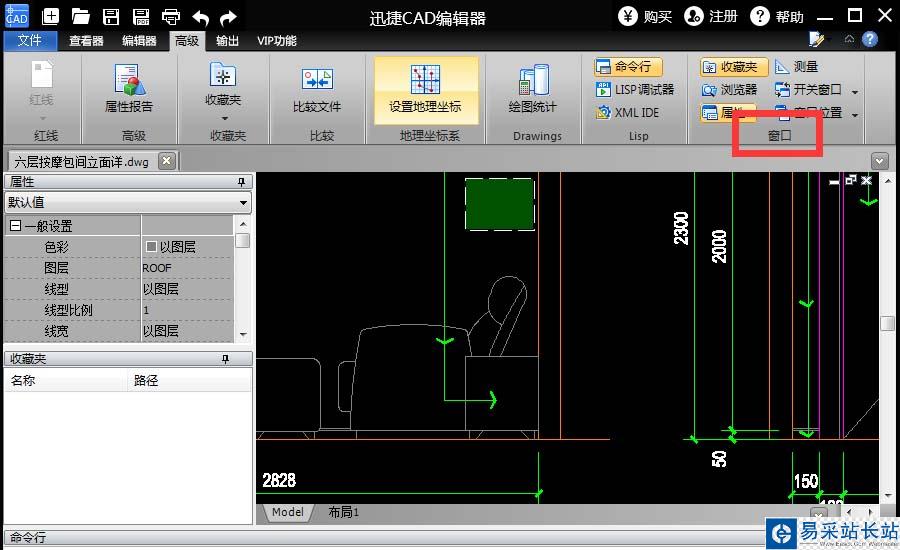Launch the 比较文件 compare files tool

coord(317,90)
